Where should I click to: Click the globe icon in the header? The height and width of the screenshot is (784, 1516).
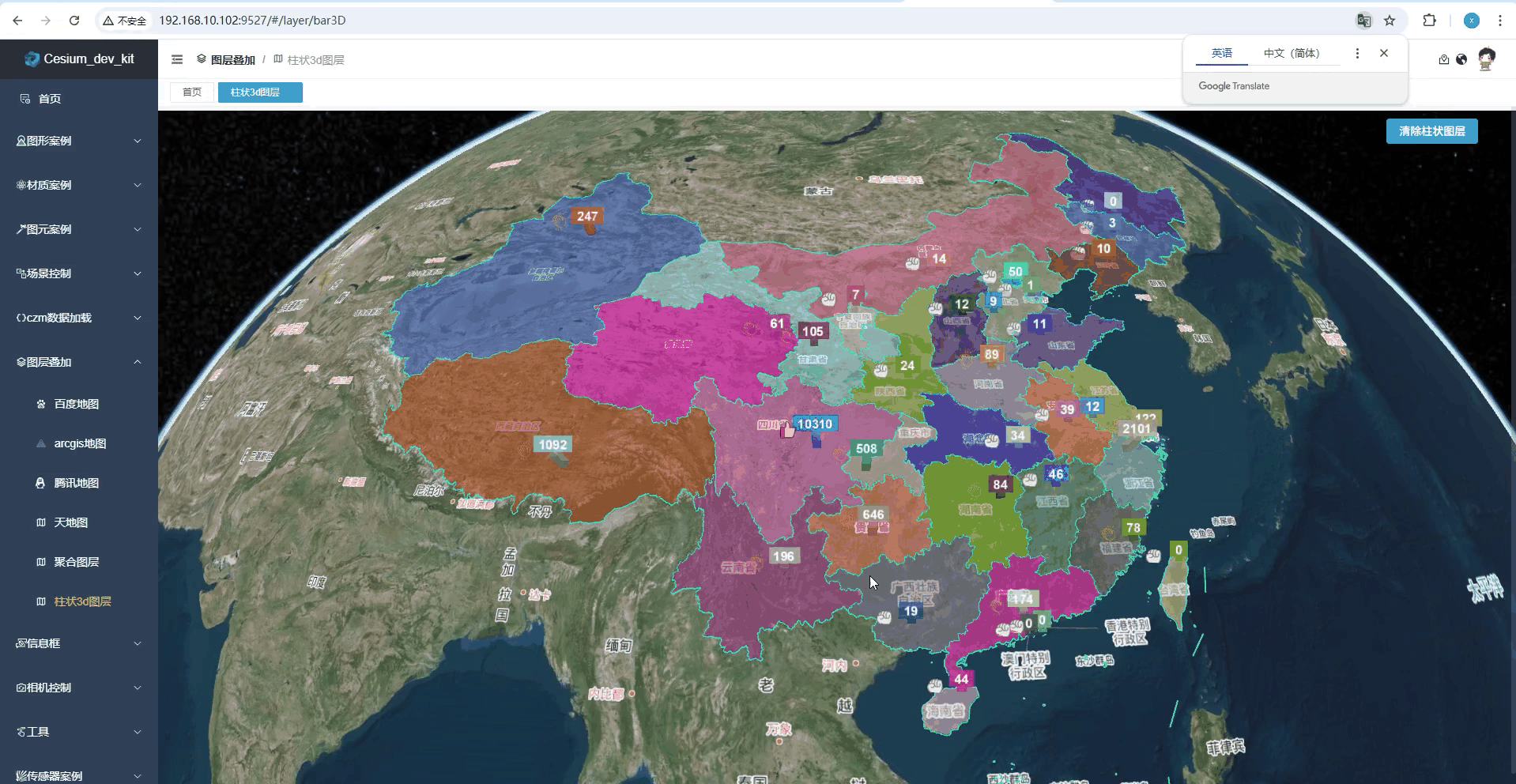[1461, 59]
